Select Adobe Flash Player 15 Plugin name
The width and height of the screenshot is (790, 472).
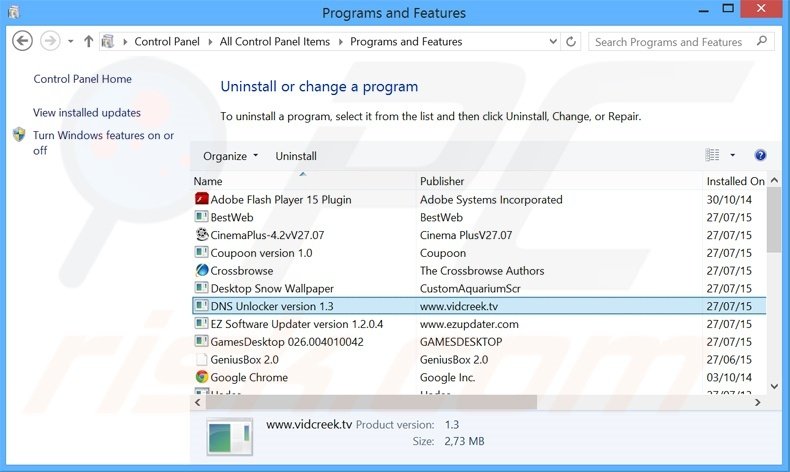[281, 199]
